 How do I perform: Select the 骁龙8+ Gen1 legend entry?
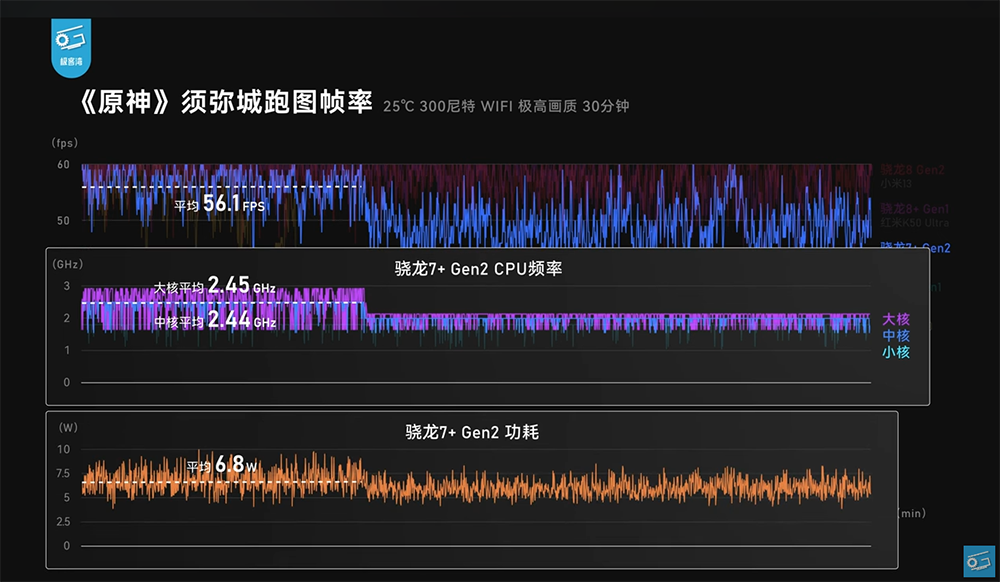pos(914,209)
